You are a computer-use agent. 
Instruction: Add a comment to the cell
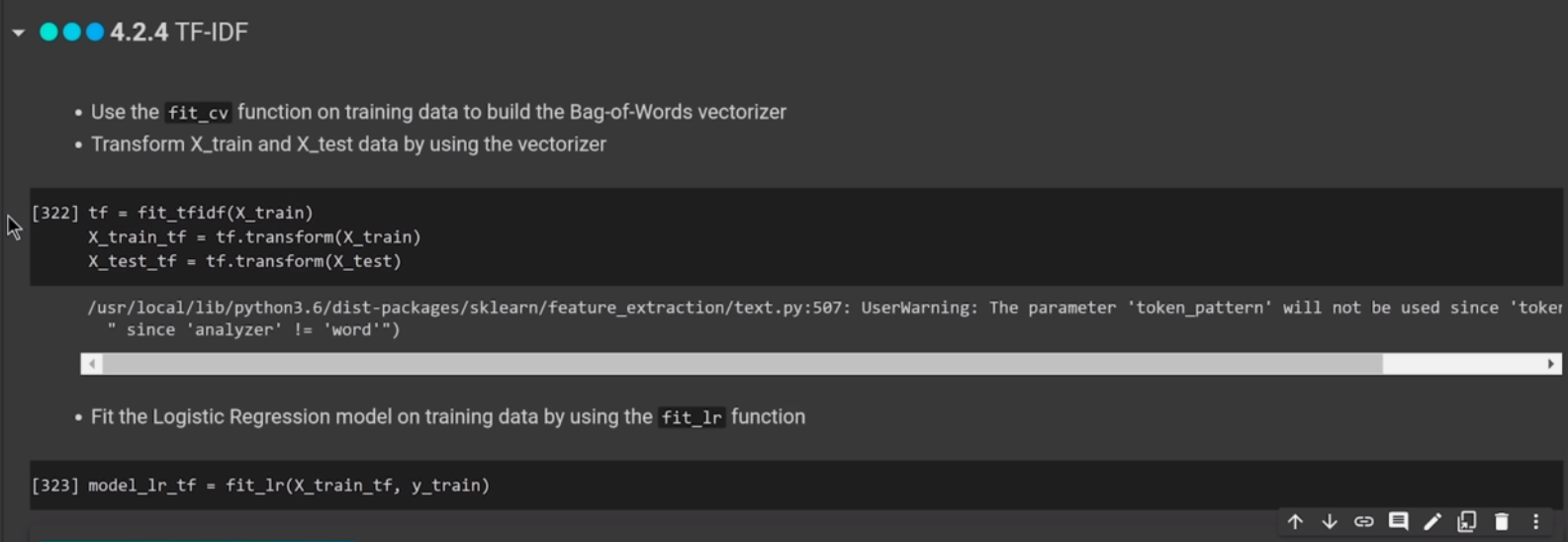point(1398,521)
